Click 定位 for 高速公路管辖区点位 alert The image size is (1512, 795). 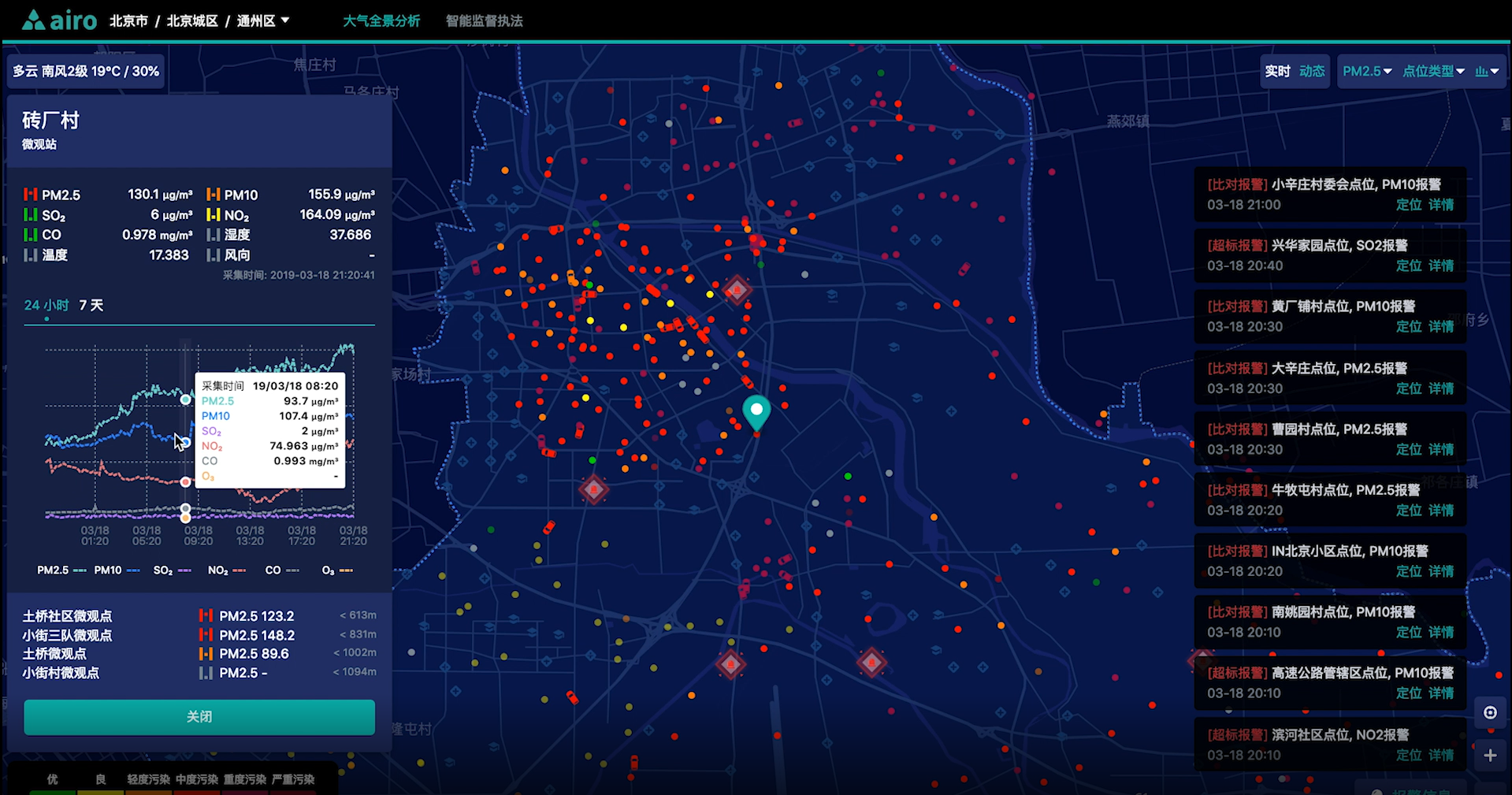coord(1409,693)
